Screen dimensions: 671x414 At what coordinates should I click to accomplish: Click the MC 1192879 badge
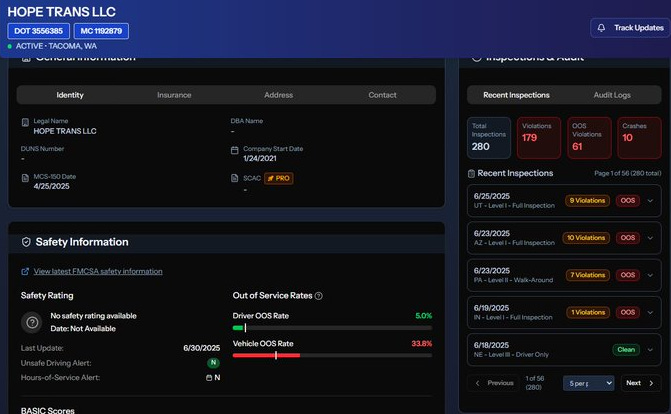point(101,31)
